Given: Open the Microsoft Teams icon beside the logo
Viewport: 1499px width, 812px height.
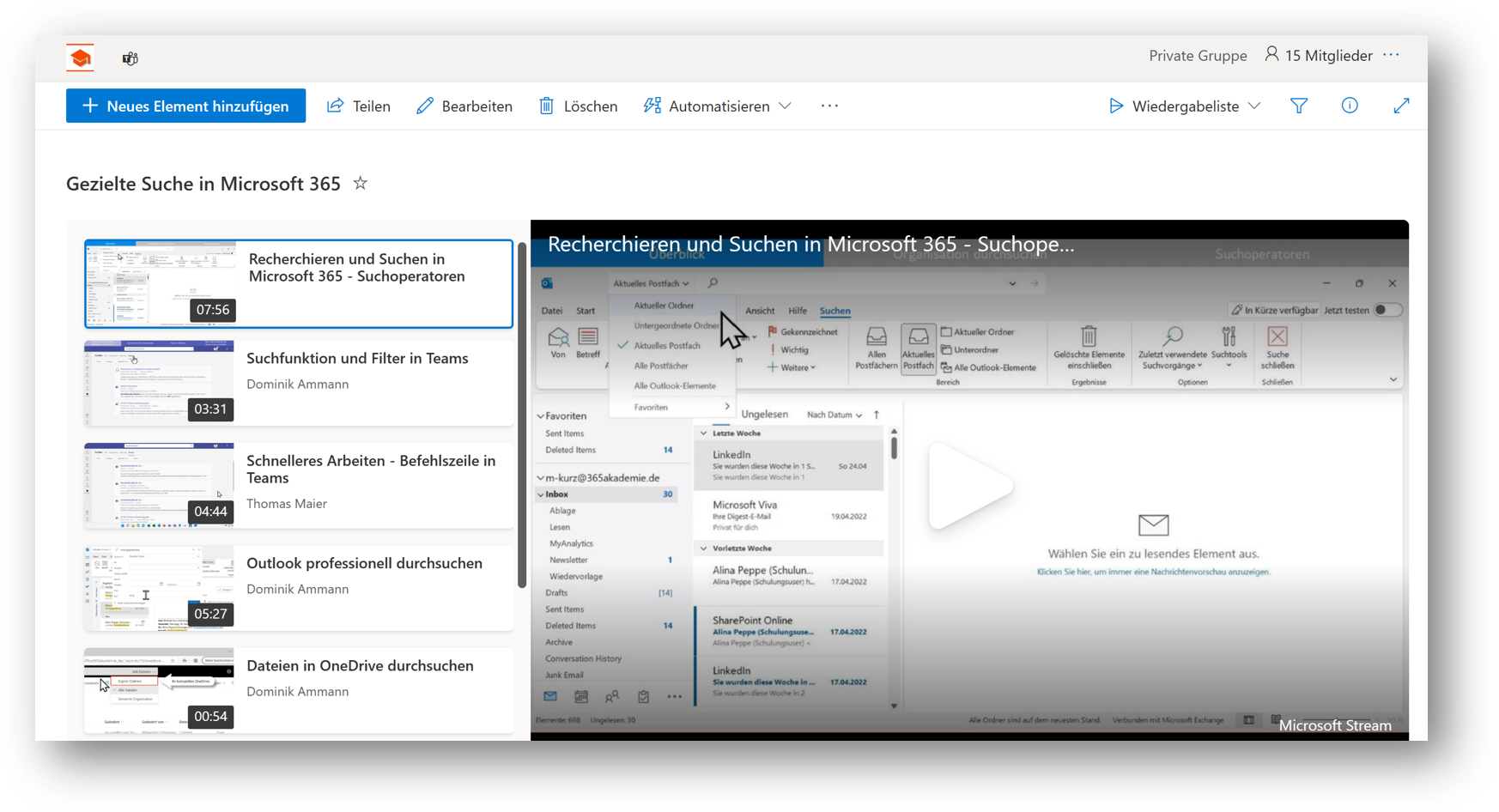Looking at the screenshot, I should pyautogui.click(x=130, y=58).
